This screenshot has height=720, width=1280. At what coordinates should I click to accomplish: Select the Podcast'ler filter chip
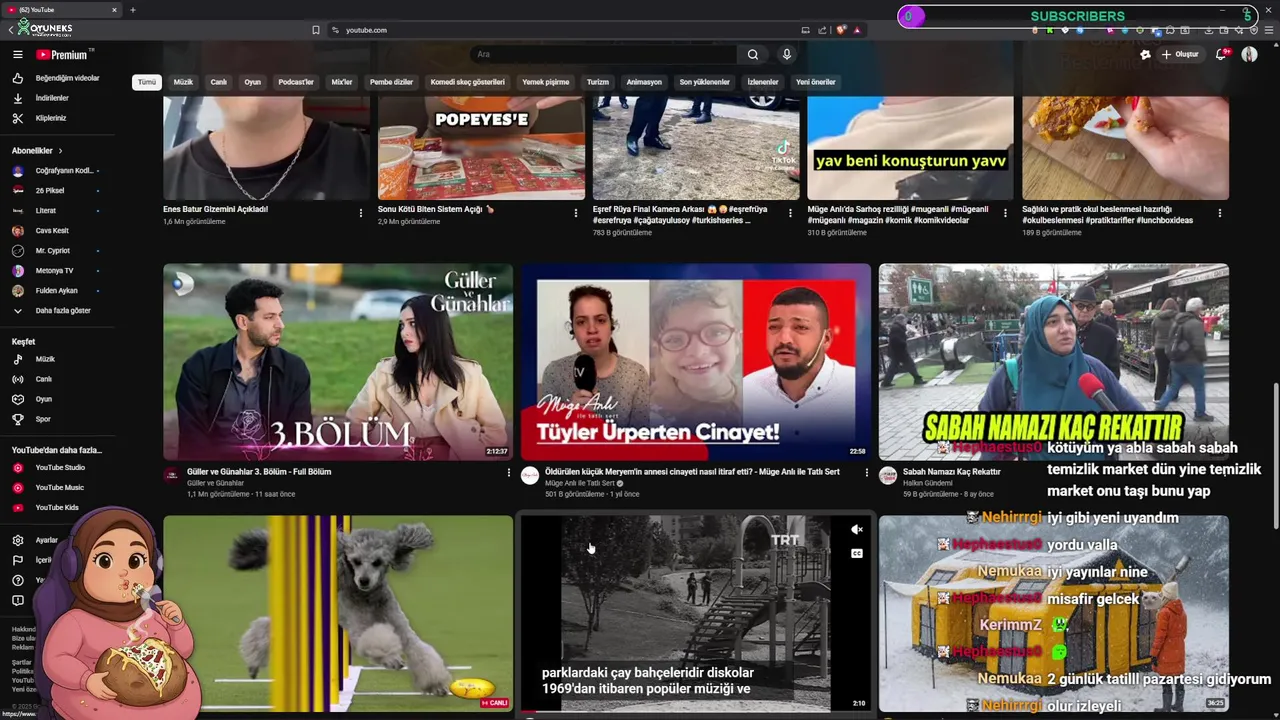pyautogui.click(x=296, y=82)
